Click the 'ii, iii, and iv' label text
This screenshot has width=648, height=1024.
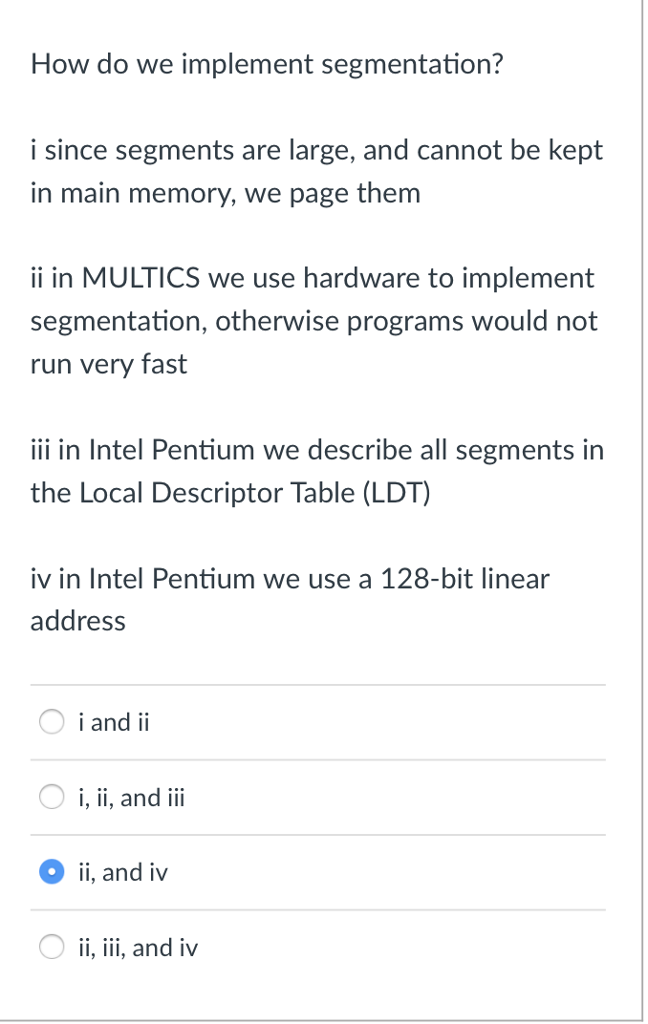(136, 946)
